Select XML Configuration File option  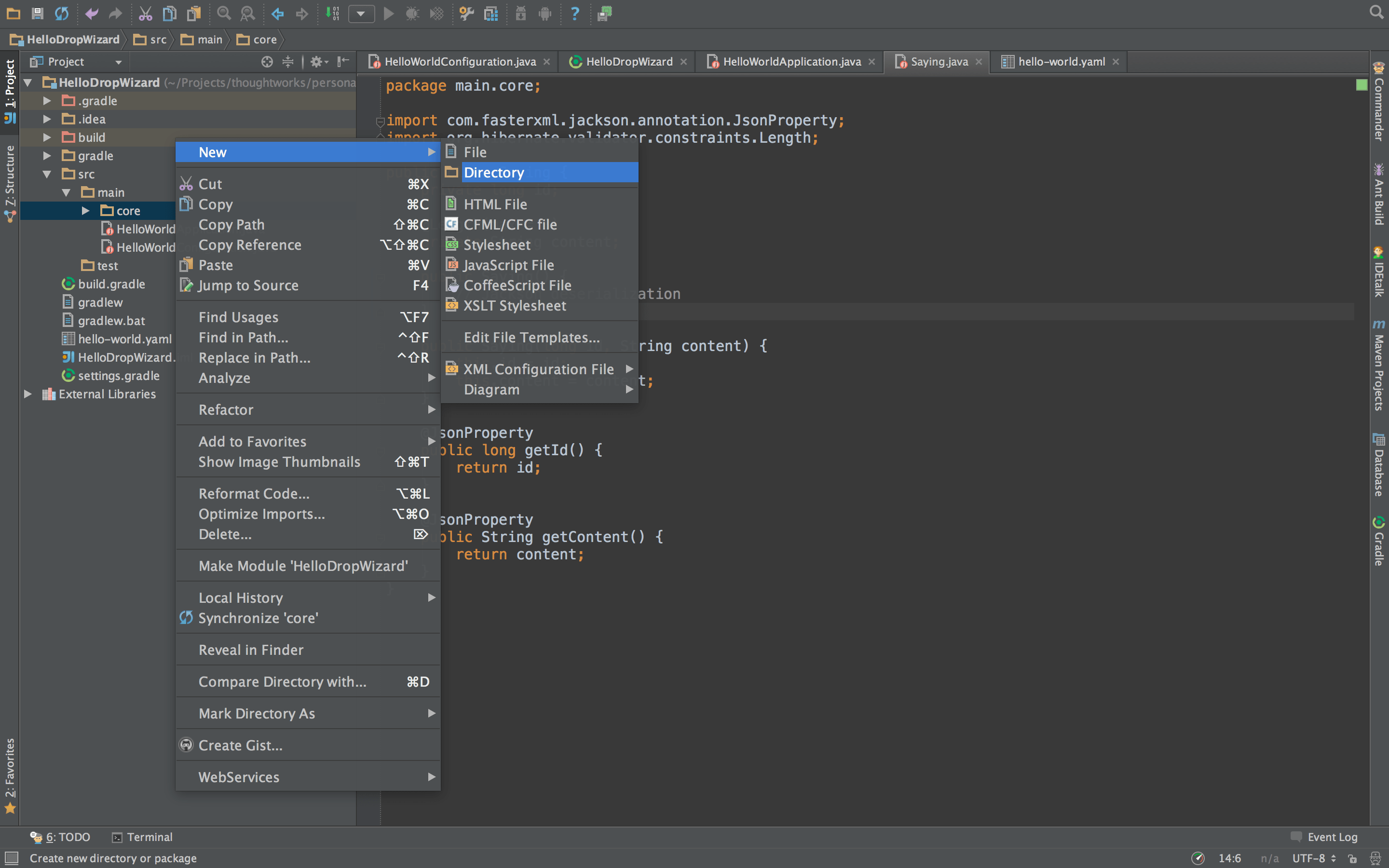(538, 368)
